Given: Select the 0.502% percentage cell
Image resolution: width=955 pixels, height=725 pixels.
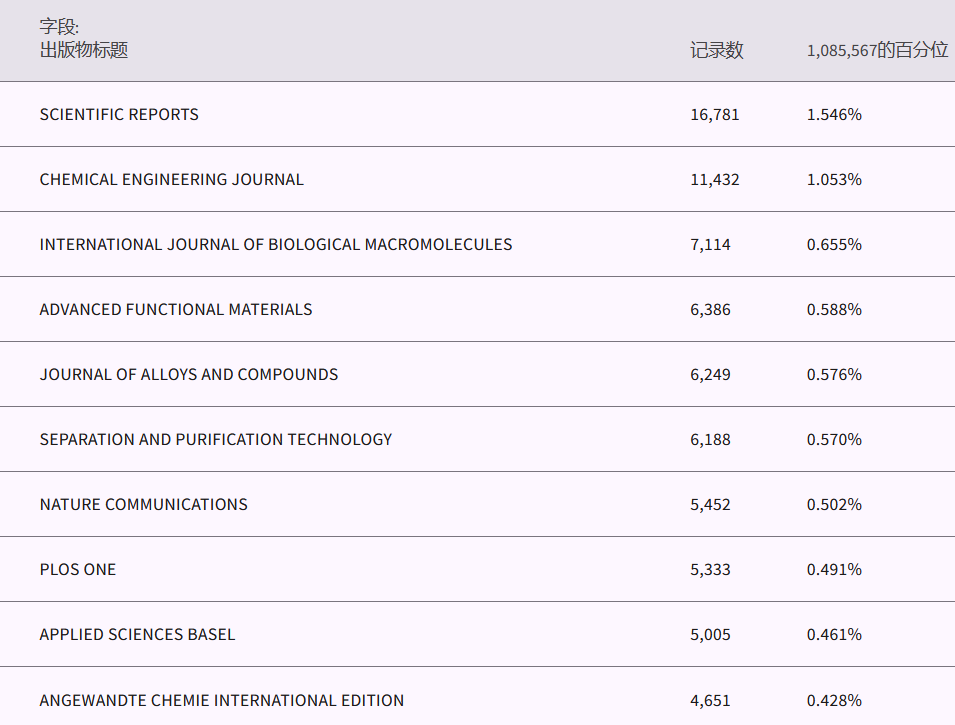Looking at the screenshot, I should pos(834,505).
